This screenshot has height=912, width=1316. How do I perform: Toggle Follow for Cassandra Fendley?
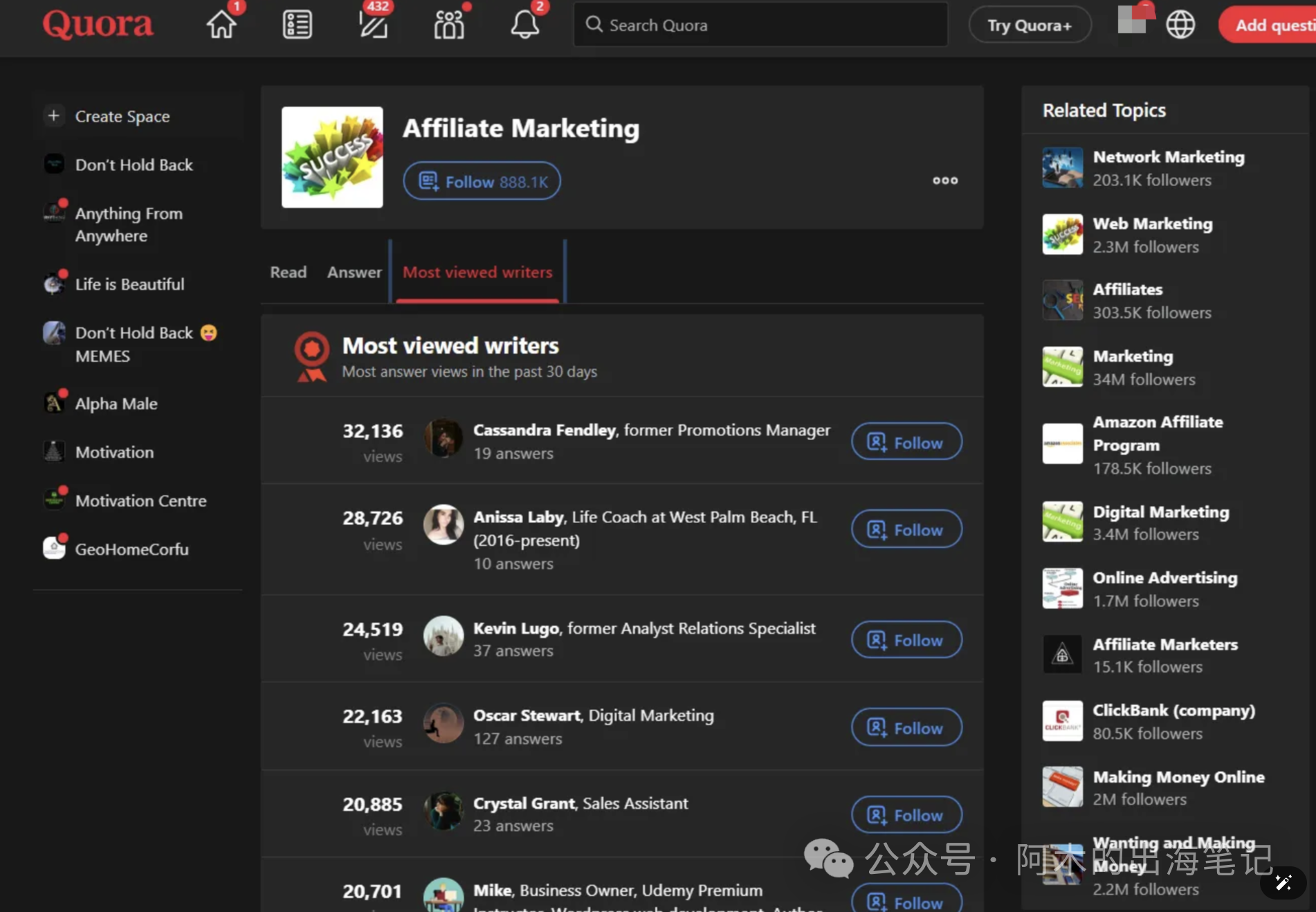pyautogui.click(x=906, y=442)
